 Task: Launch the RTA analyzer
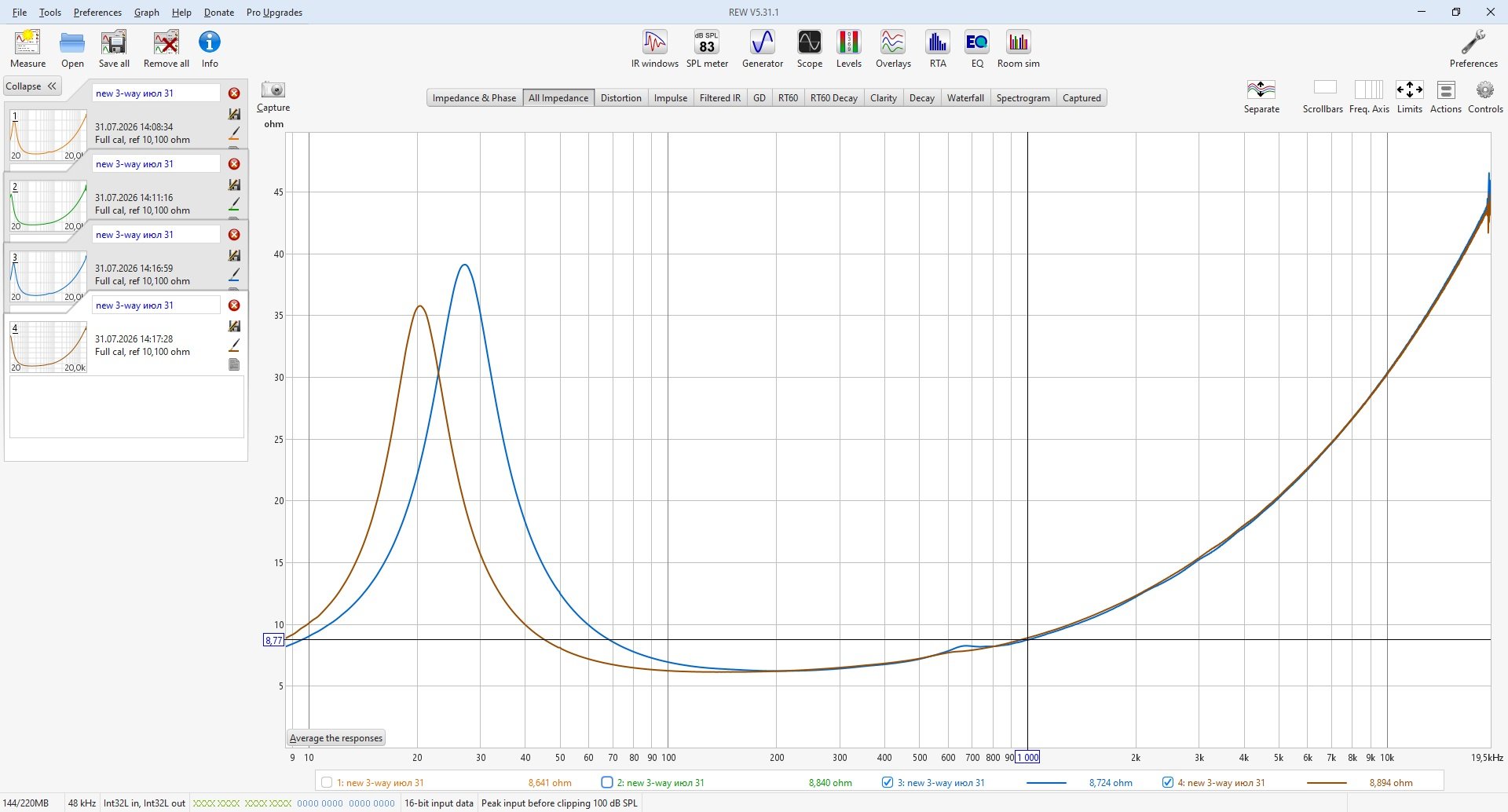(x=938, y=48)
